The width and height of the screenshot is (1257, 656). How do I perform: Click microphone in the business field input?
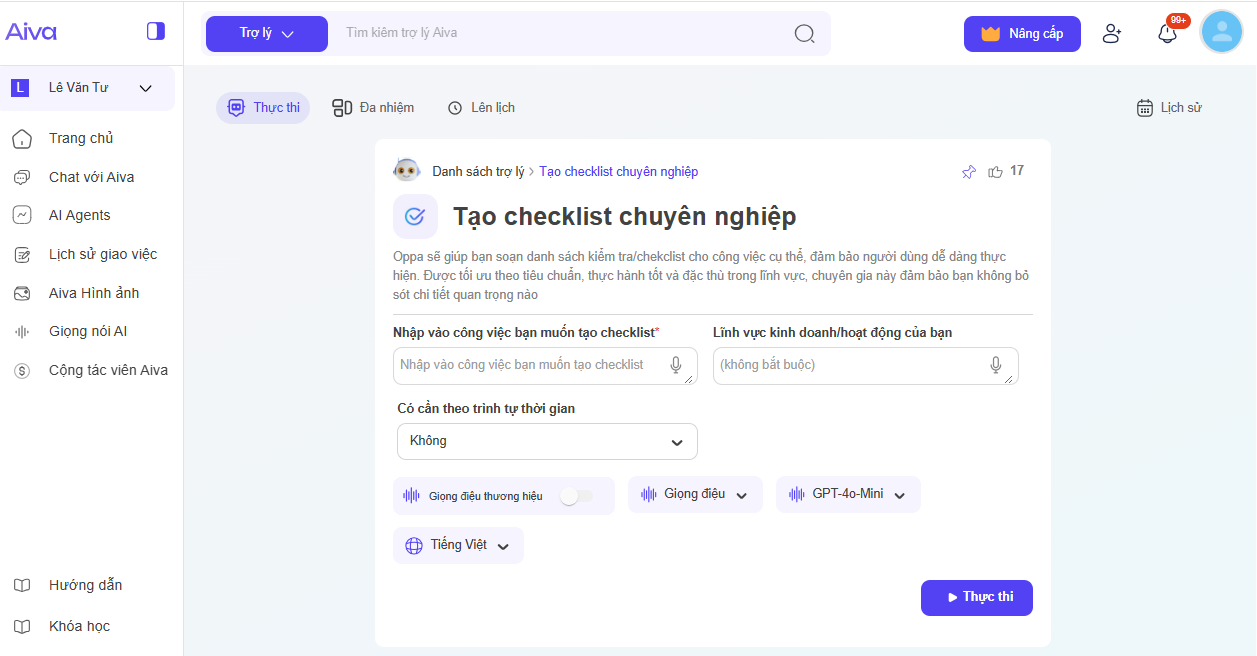click(x=996, y=365)
